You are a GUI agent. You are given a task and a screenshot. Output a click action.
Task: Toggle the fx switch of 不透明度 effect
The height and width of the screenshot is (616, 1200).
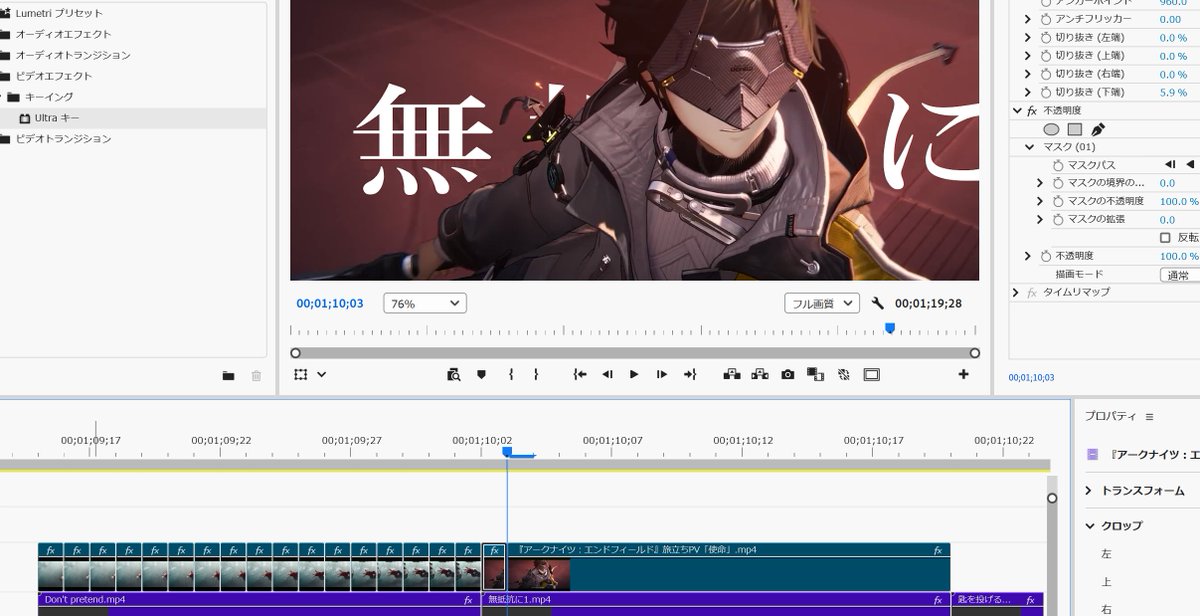coord(1032,111)
